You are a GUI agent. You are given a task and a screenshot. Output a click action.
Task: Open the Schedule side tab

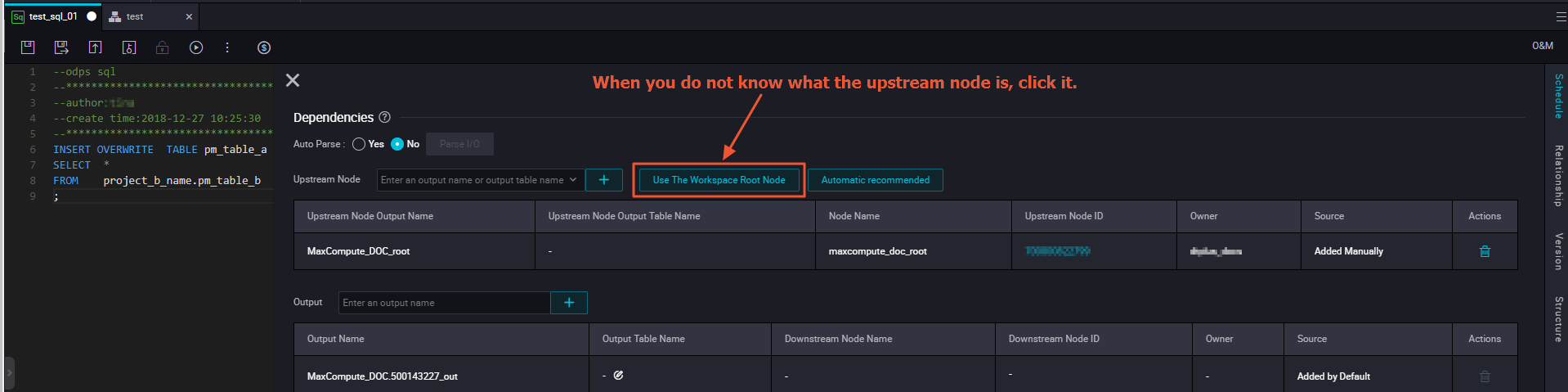click(x=1558, y=97)
